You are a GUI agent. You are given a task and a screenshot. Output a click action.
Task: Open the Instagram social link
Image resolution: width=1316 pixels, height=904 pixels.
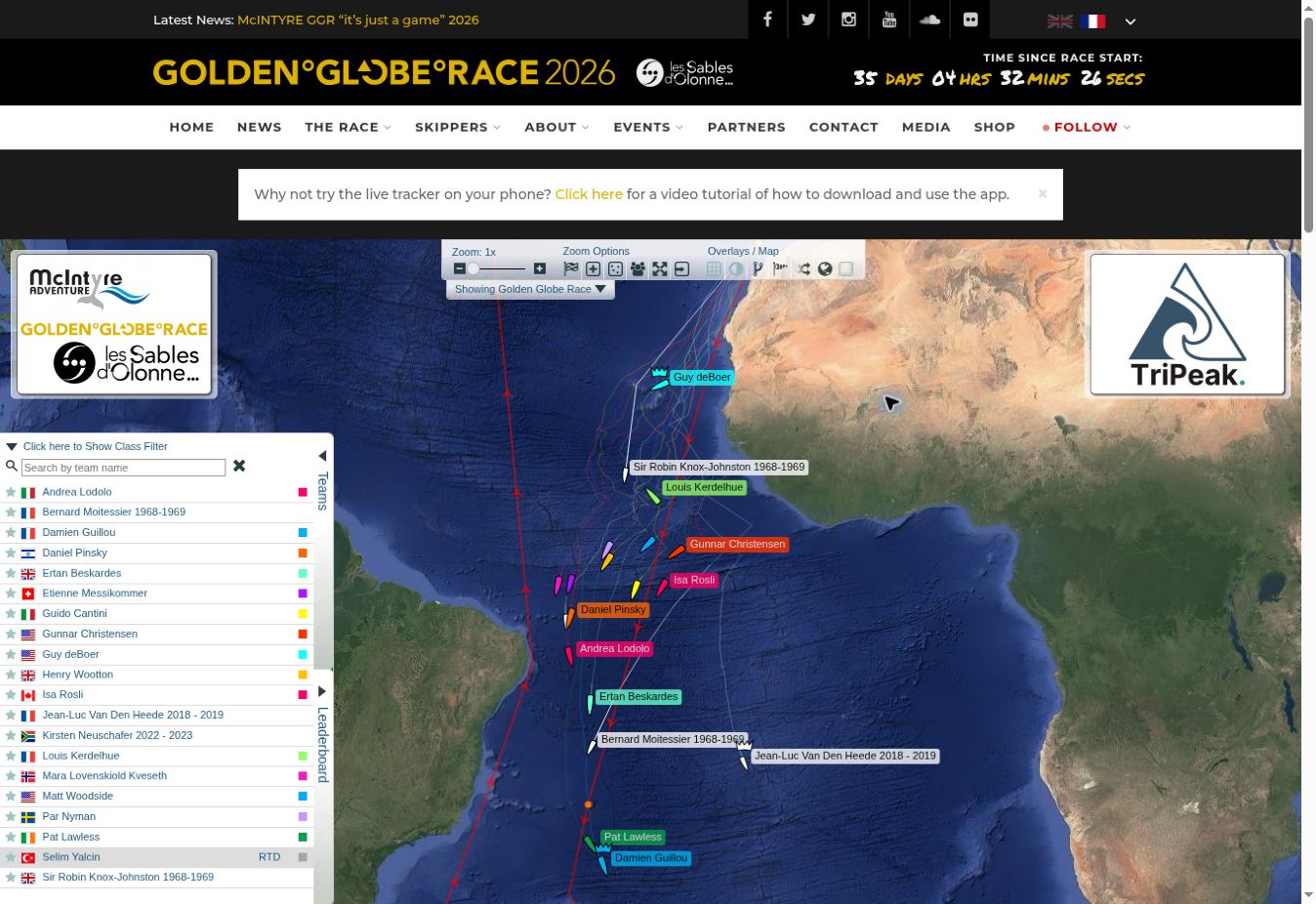[x=848, y=20]
